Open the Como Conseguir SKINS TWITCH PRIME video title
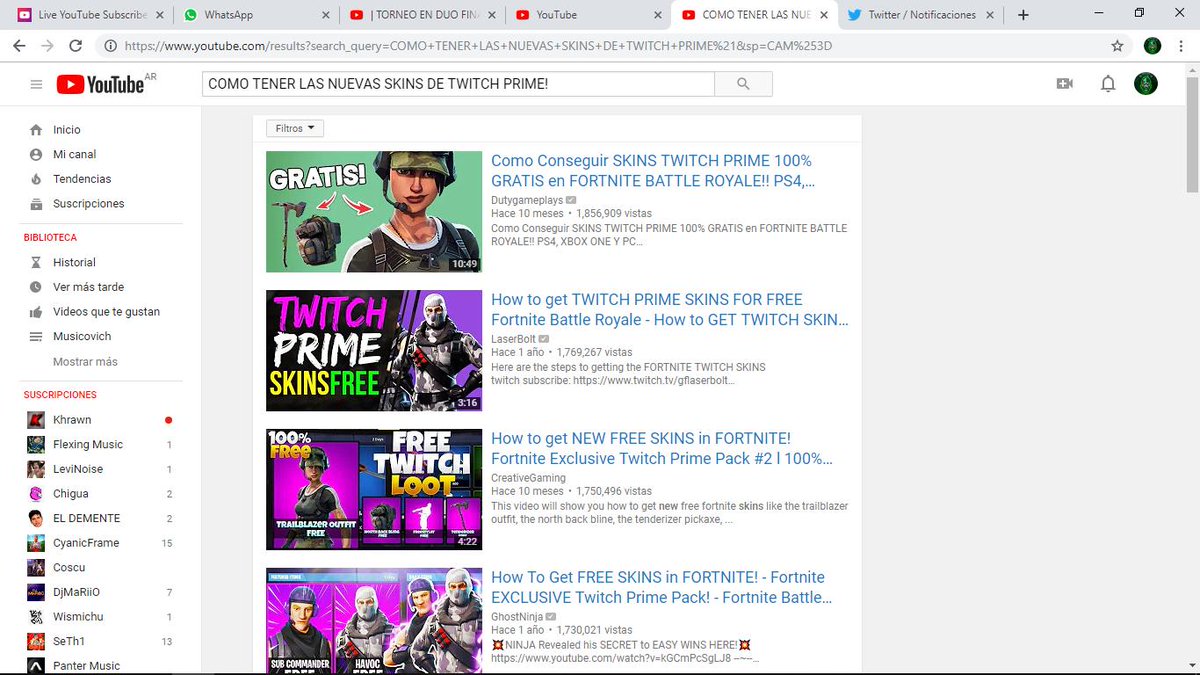This screenshot has width=1200, height=675. pyautogui.click(x=653, y=171)
